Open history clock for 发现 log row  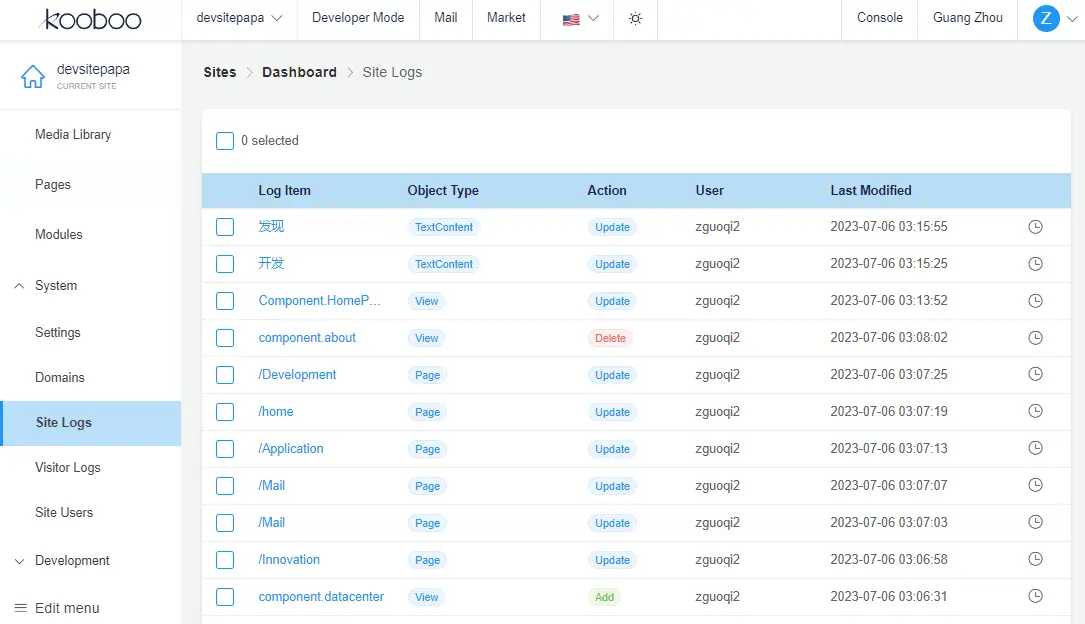(x=1035, y=227)
